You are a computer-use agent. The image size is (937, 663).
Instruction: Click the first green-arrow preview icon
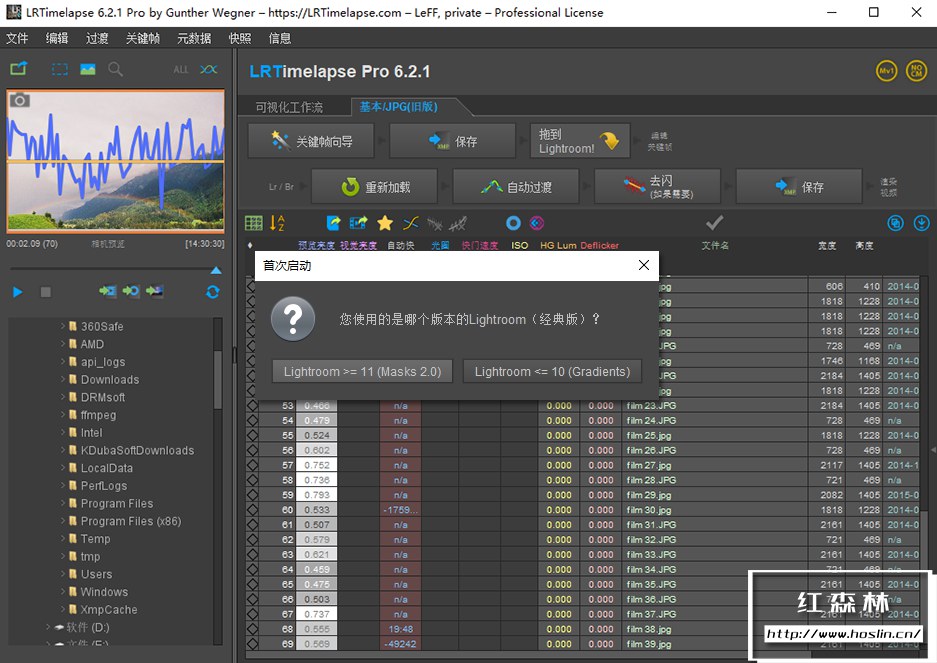pos(108,291)
